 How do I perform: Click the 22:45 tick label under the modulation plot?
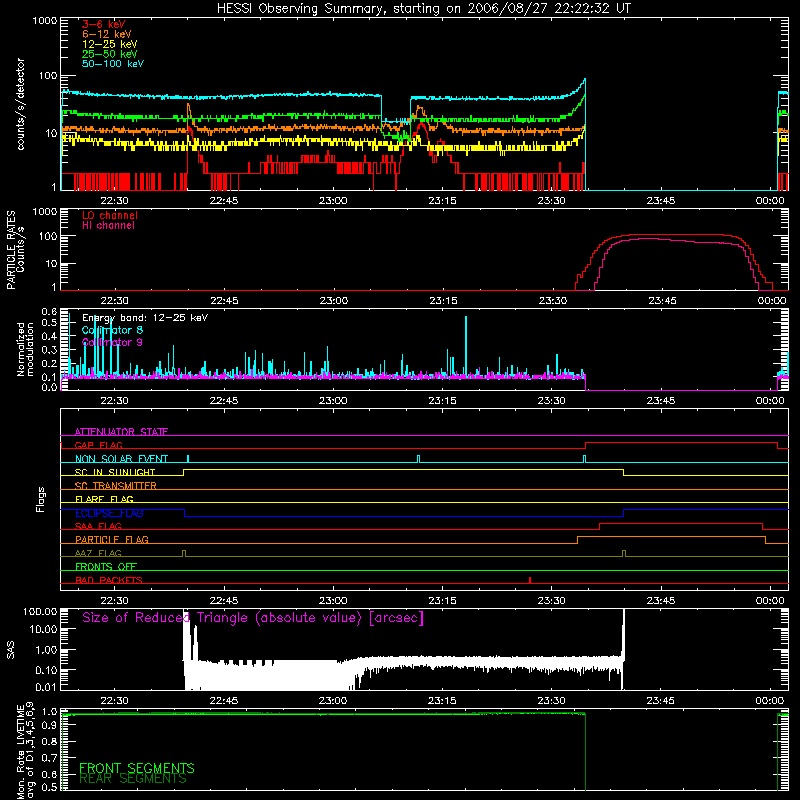224,401
